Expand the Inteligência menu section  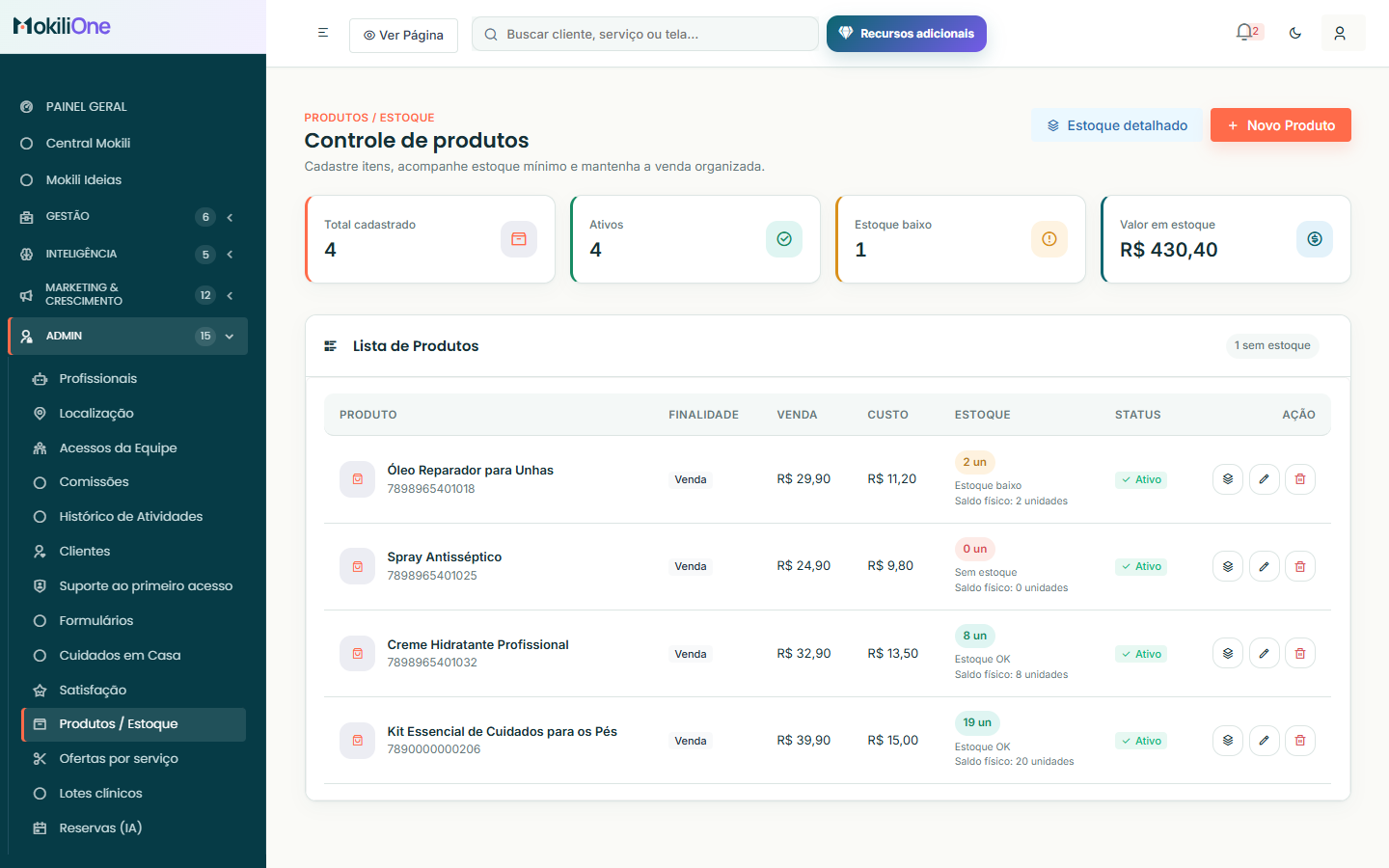pyautogui.click(x=127, y=255)
